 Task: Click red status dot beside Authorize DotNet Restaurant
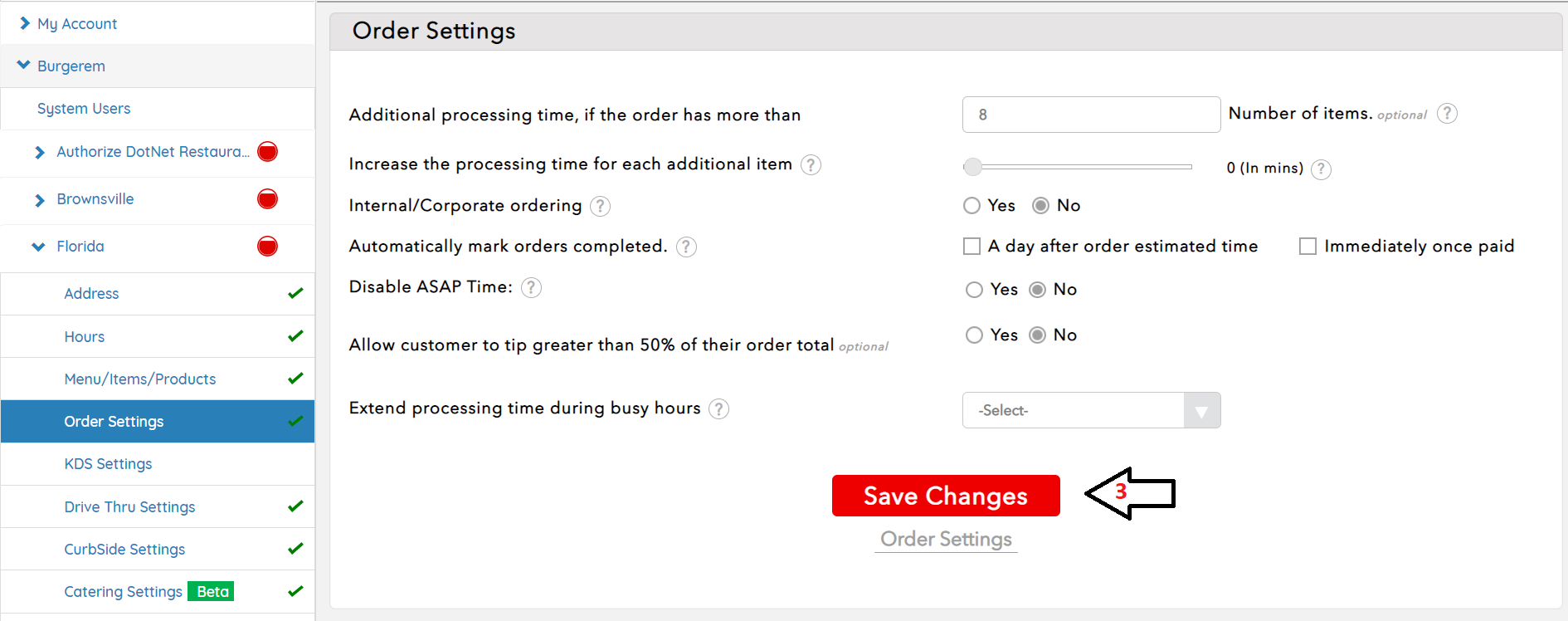pyautogui.click(x=267, y=152)
